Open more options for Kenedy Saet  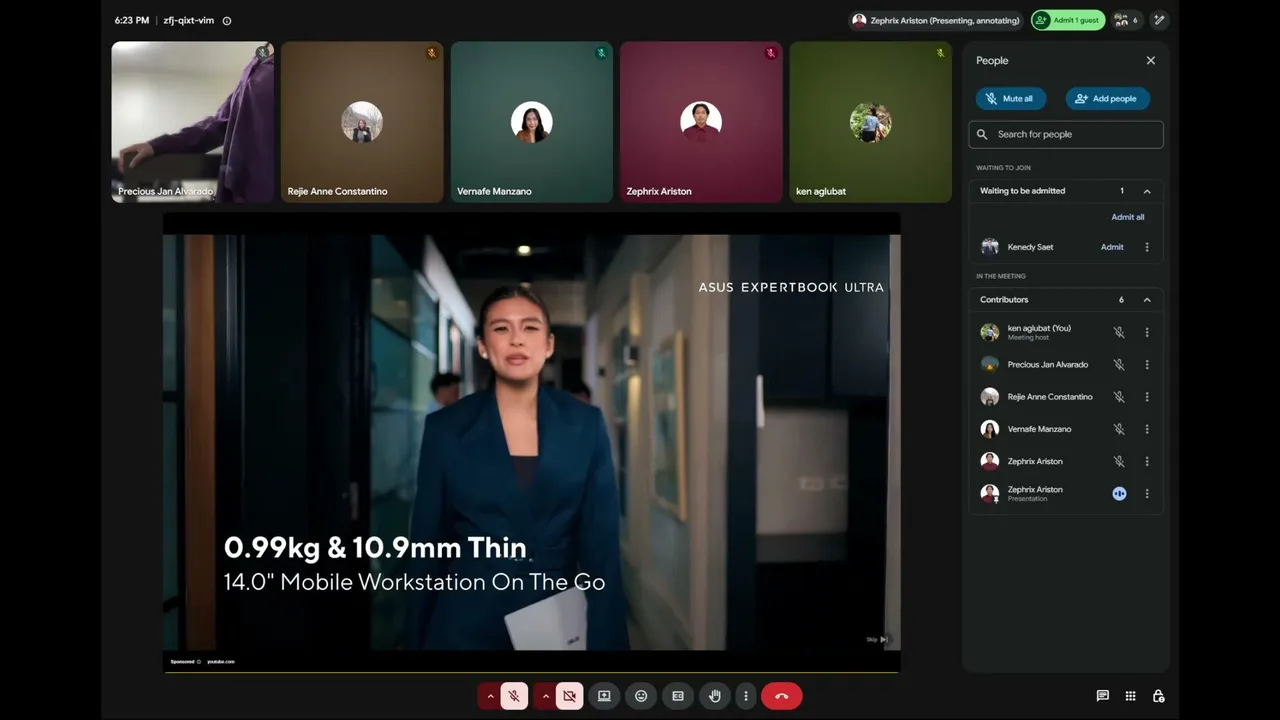(1147, 247)
